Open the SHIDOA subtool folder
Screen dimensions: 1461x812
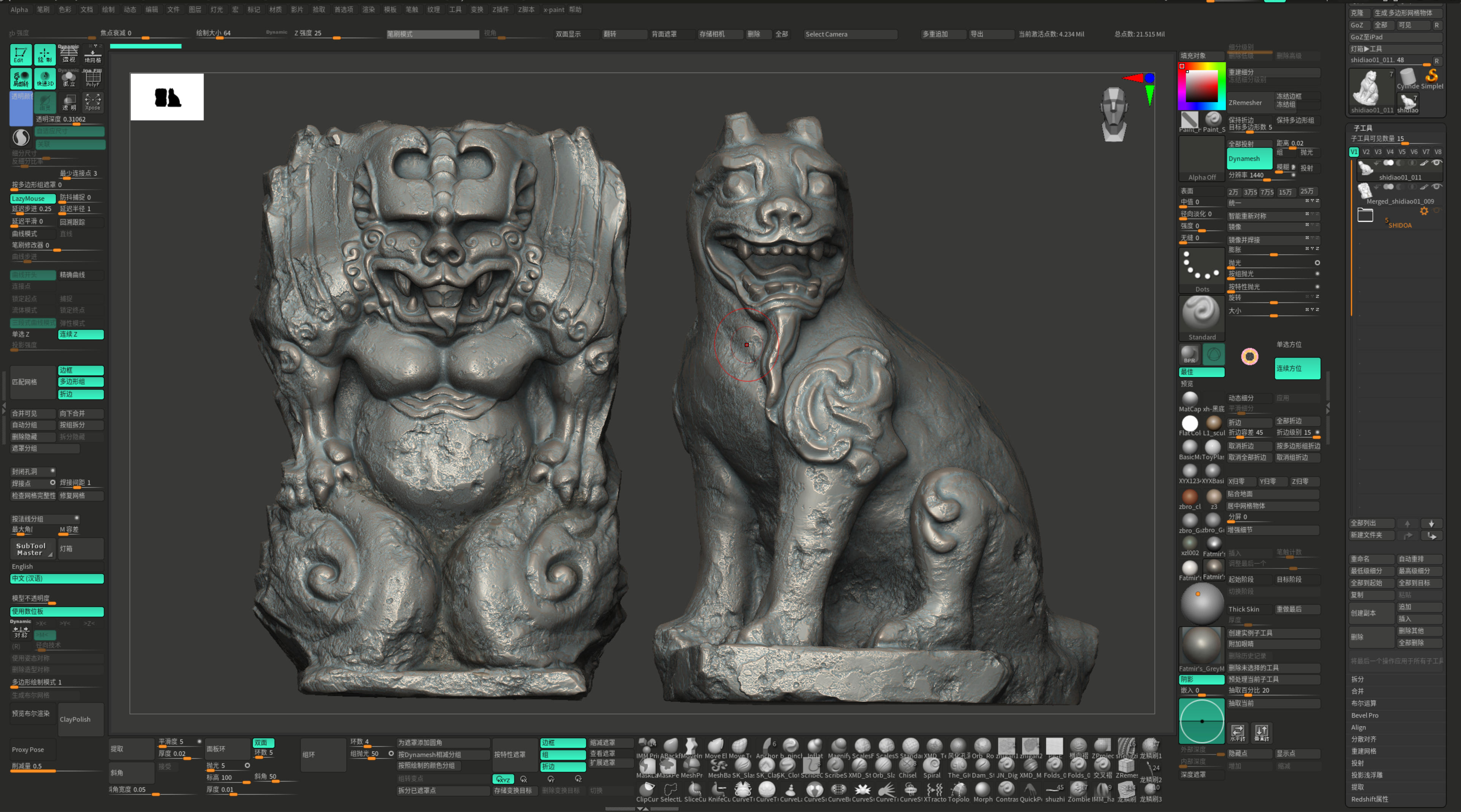click(x=1365, y=215)
